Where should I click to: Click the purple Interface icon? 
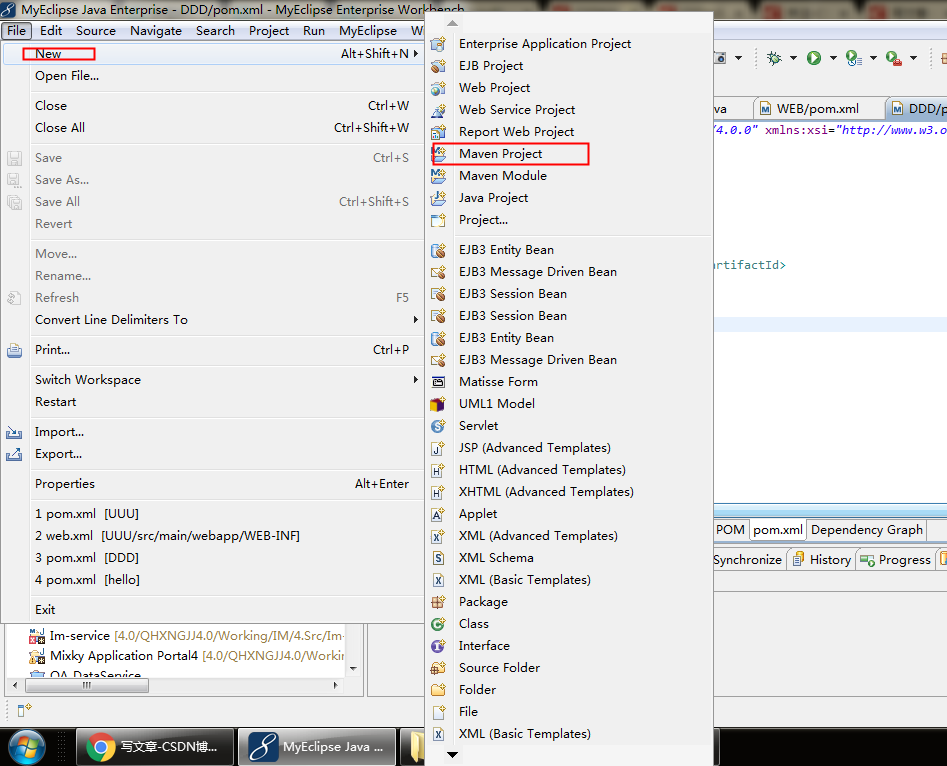click(x=438, y=646)
